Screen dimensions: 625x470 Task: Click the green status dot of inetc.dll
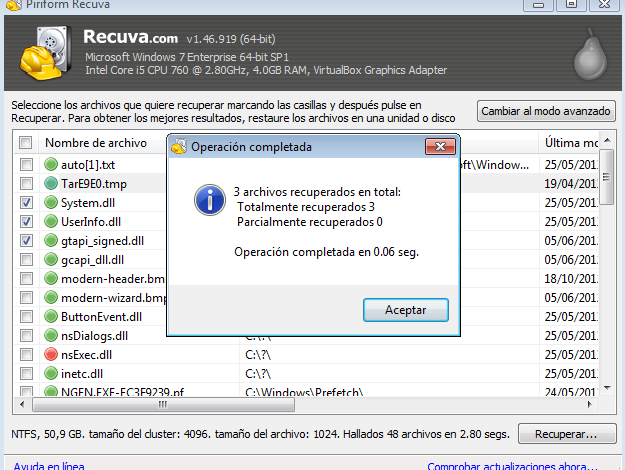pyautogui.click(x=51, y=374)
